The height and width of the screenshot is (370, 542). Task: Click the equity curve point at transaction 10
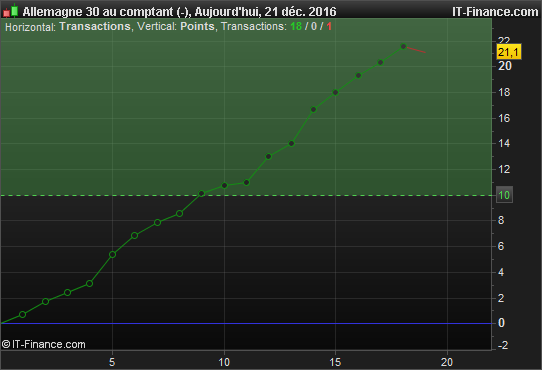point(224,186)
